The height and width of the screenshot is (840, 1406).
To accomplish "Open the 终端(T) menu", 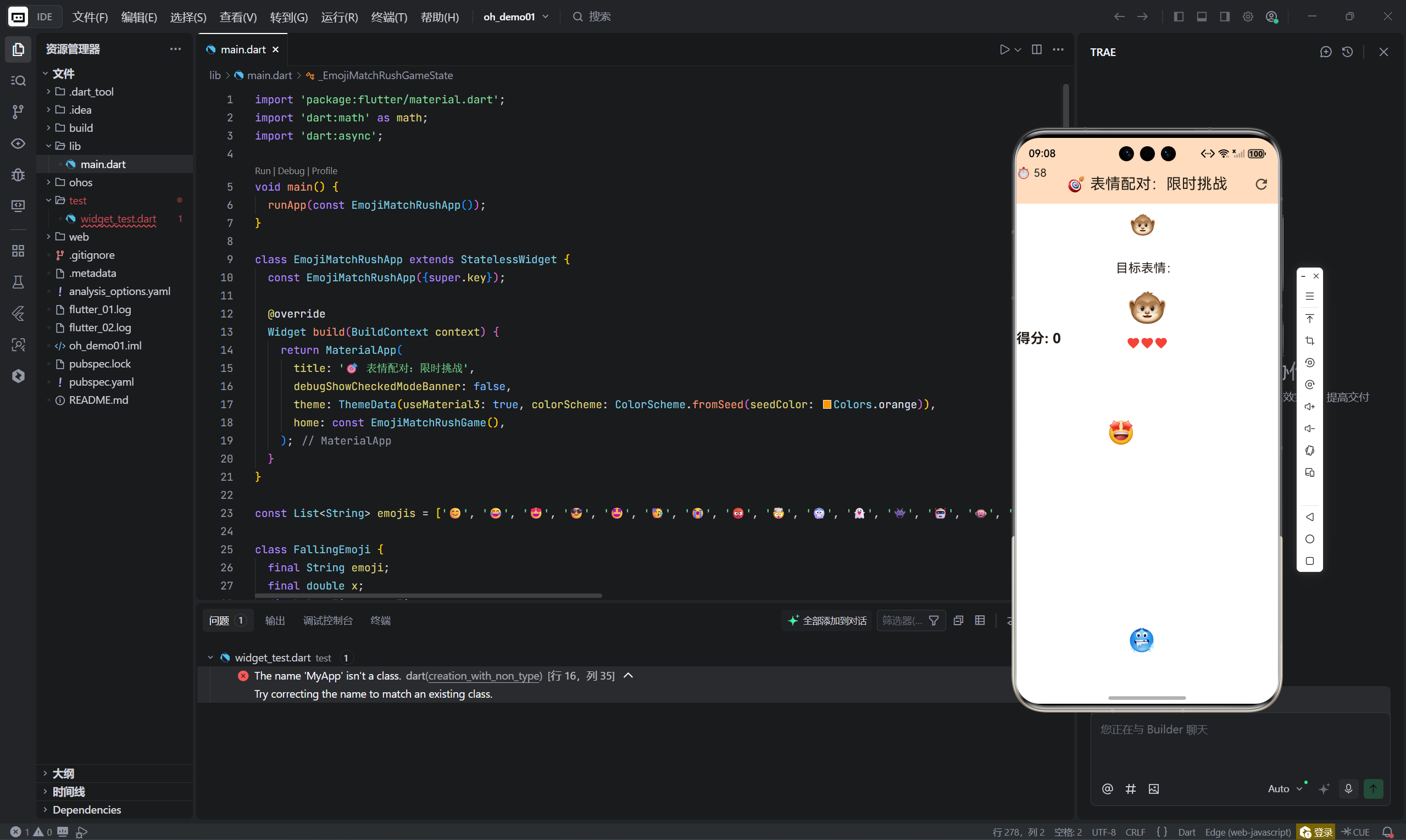I will (x=389, y=17).
